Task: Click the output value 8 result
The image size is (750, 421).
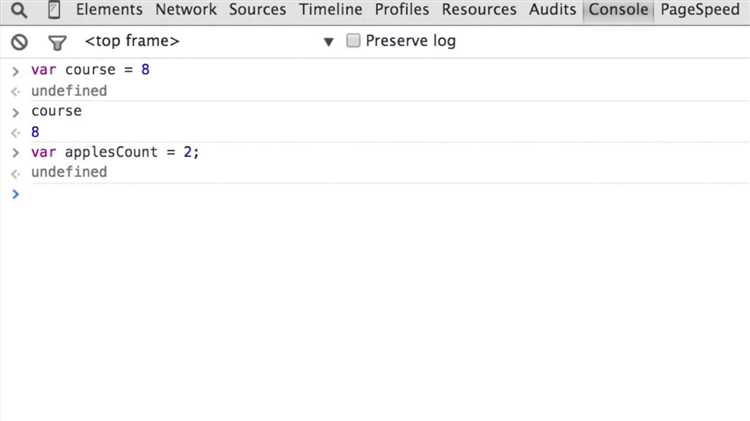Action: 35,131
